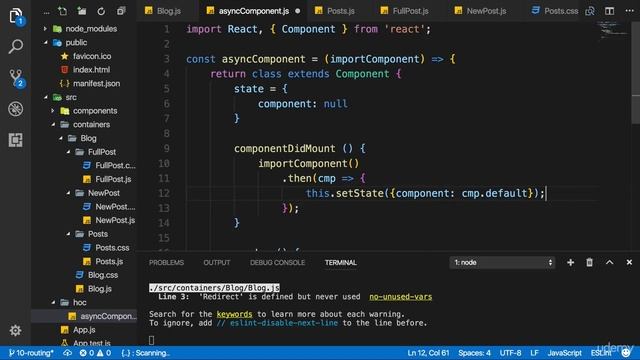Open index.html in explorer
Screen dimensions: 640x360
[91, 70]
